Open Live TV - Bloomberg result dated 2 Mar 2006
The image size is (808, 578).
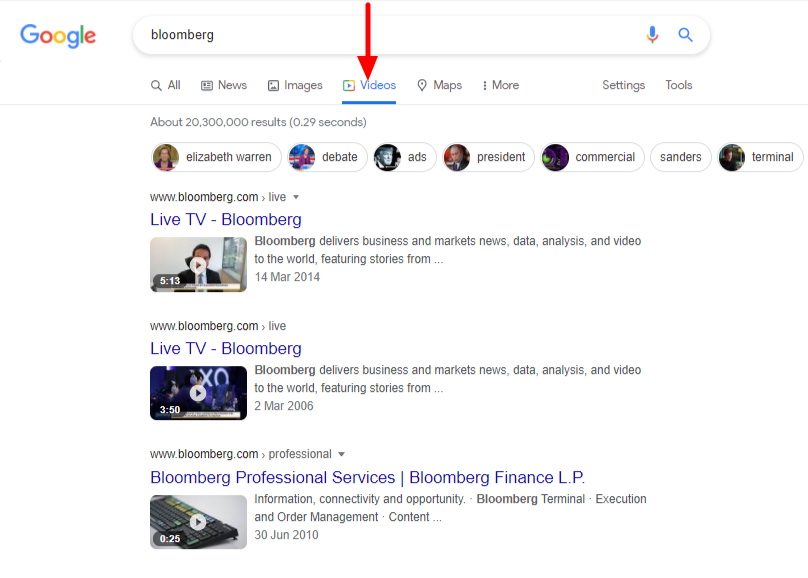tap(226, 348)
